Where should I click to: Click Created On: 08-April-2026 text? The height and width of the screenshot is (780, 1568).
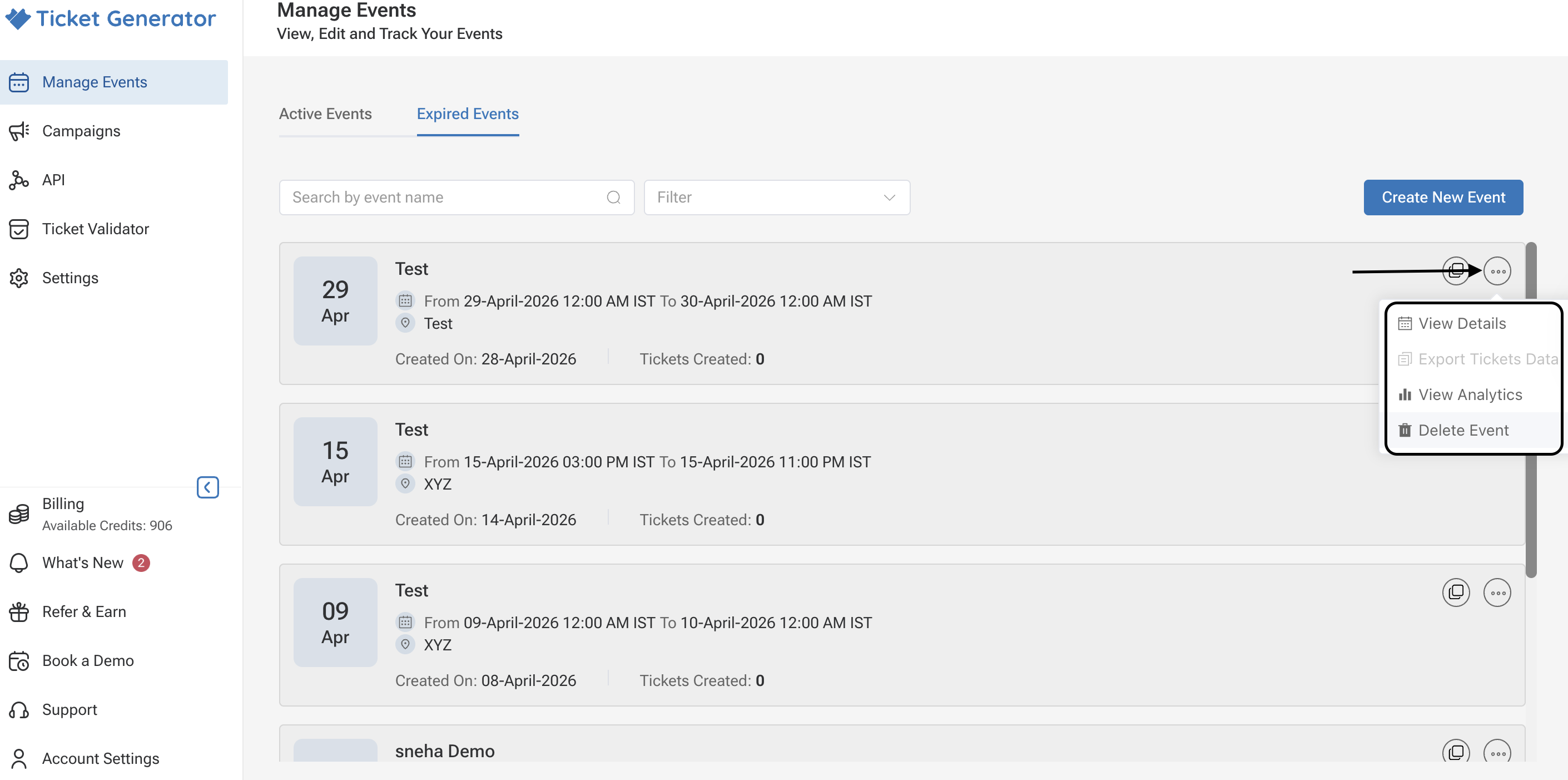486,681
